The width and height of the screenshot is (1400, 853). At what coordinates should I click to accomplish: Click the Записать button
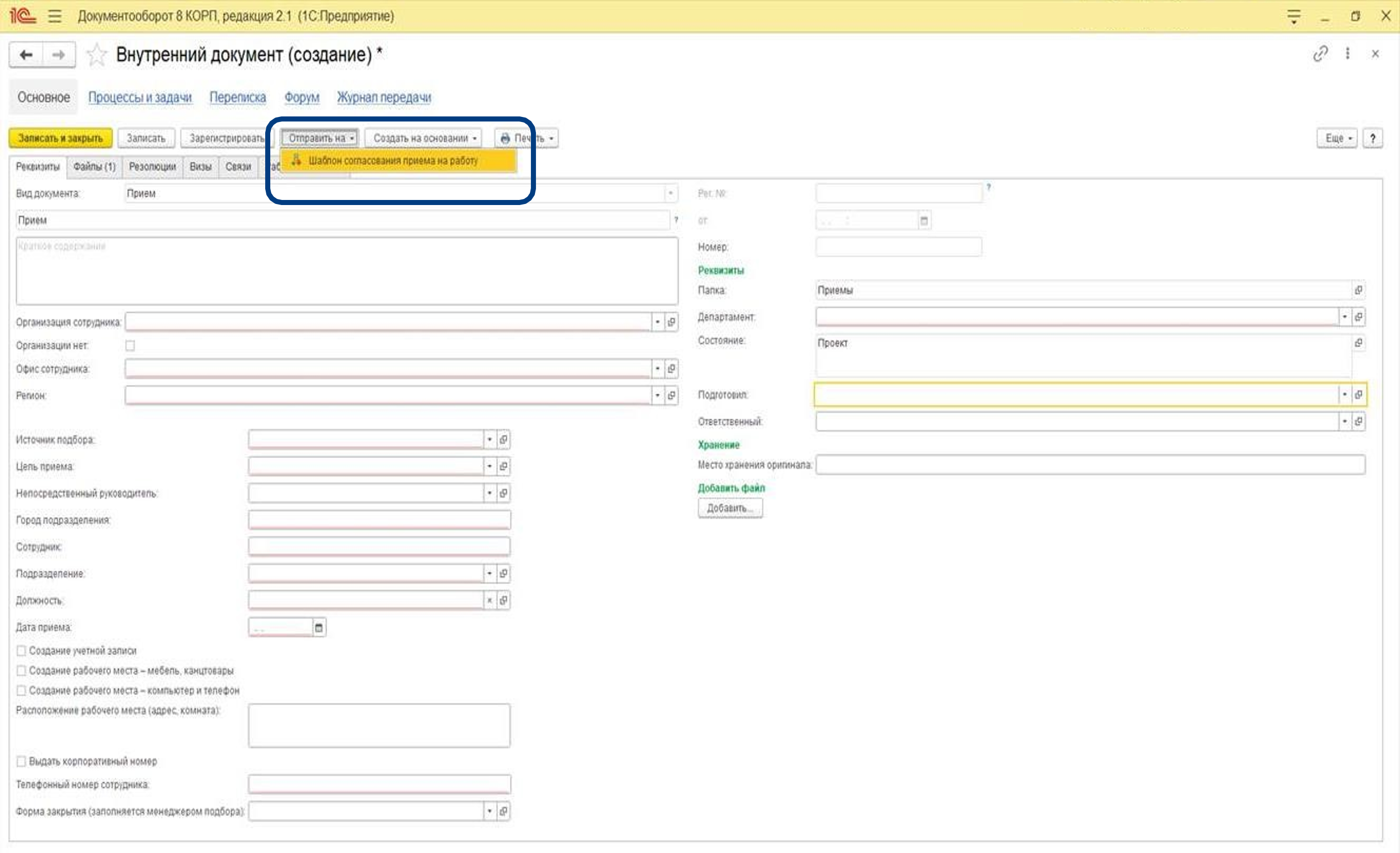(x=146, y=138)
